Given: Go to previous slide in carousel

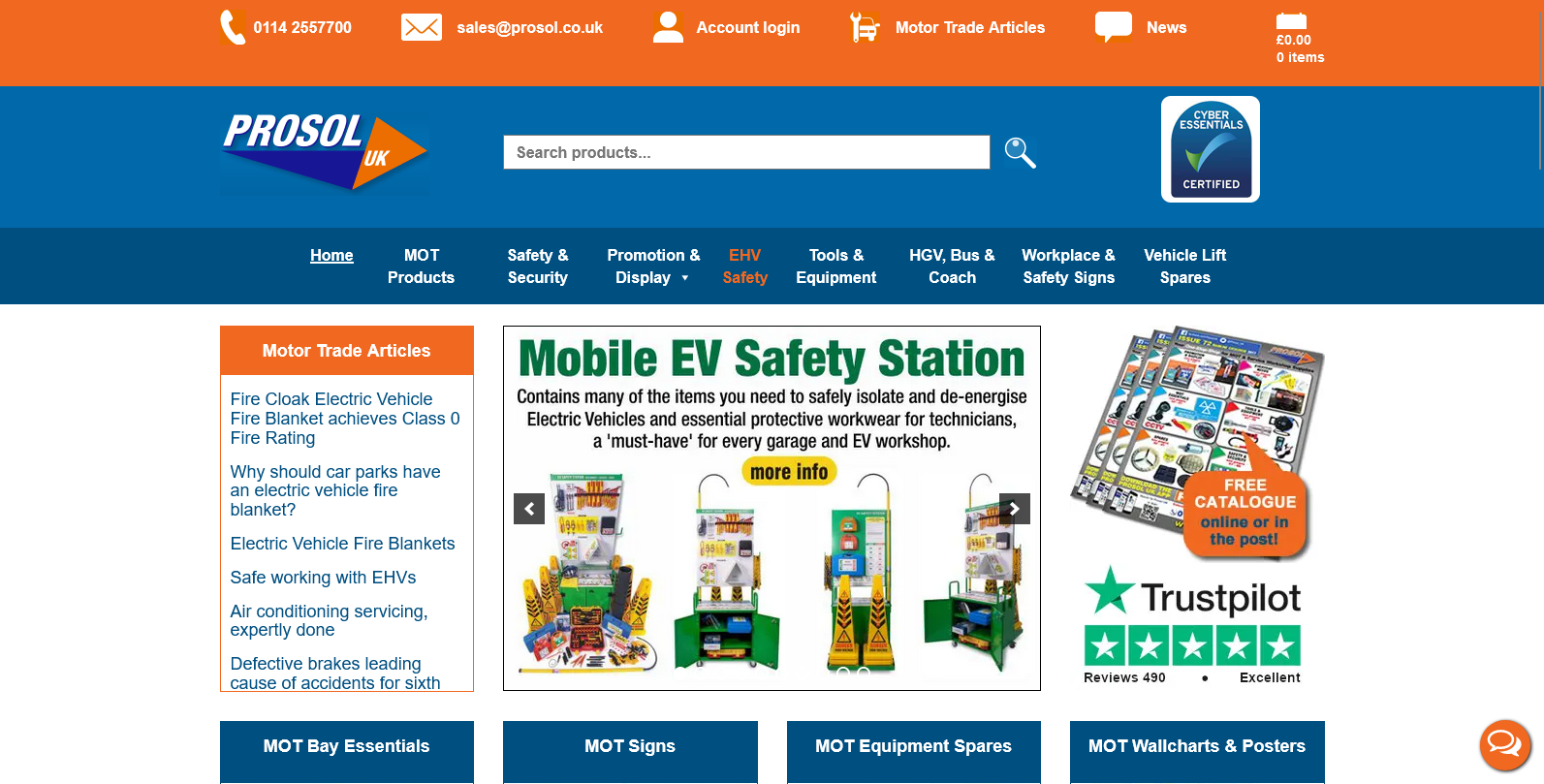Looking at the screenshot, I should [529, 509].
